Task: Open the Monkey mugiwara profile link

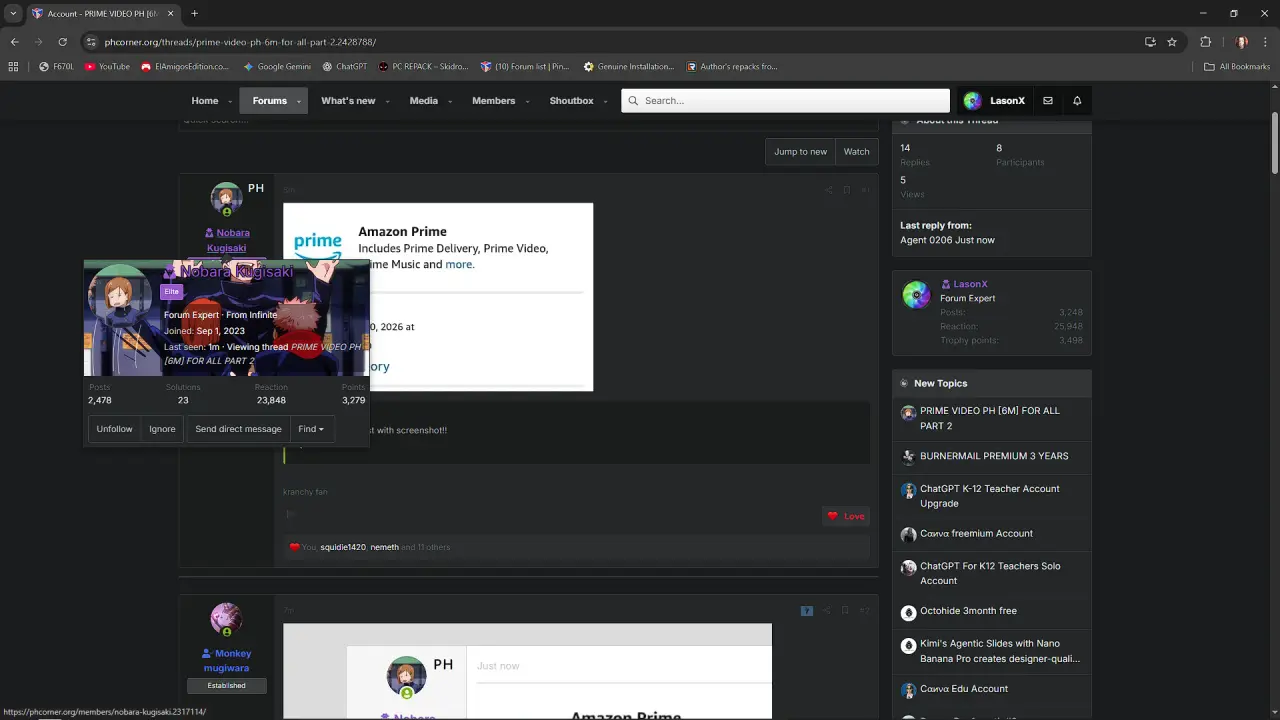Action: point(227,660)
